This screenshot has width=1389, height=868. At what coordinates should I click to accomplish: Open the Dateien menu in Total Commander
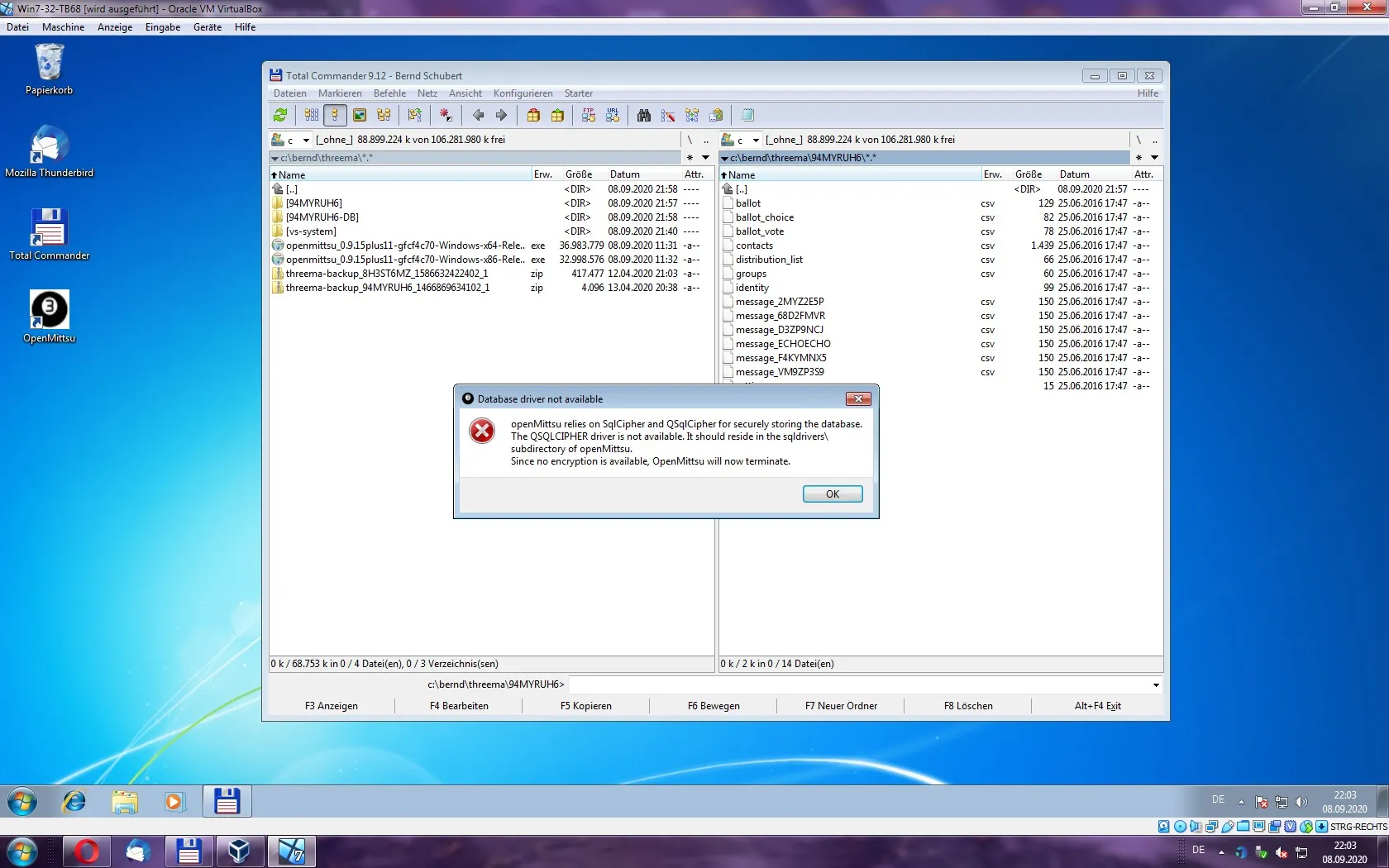(290, 93)
